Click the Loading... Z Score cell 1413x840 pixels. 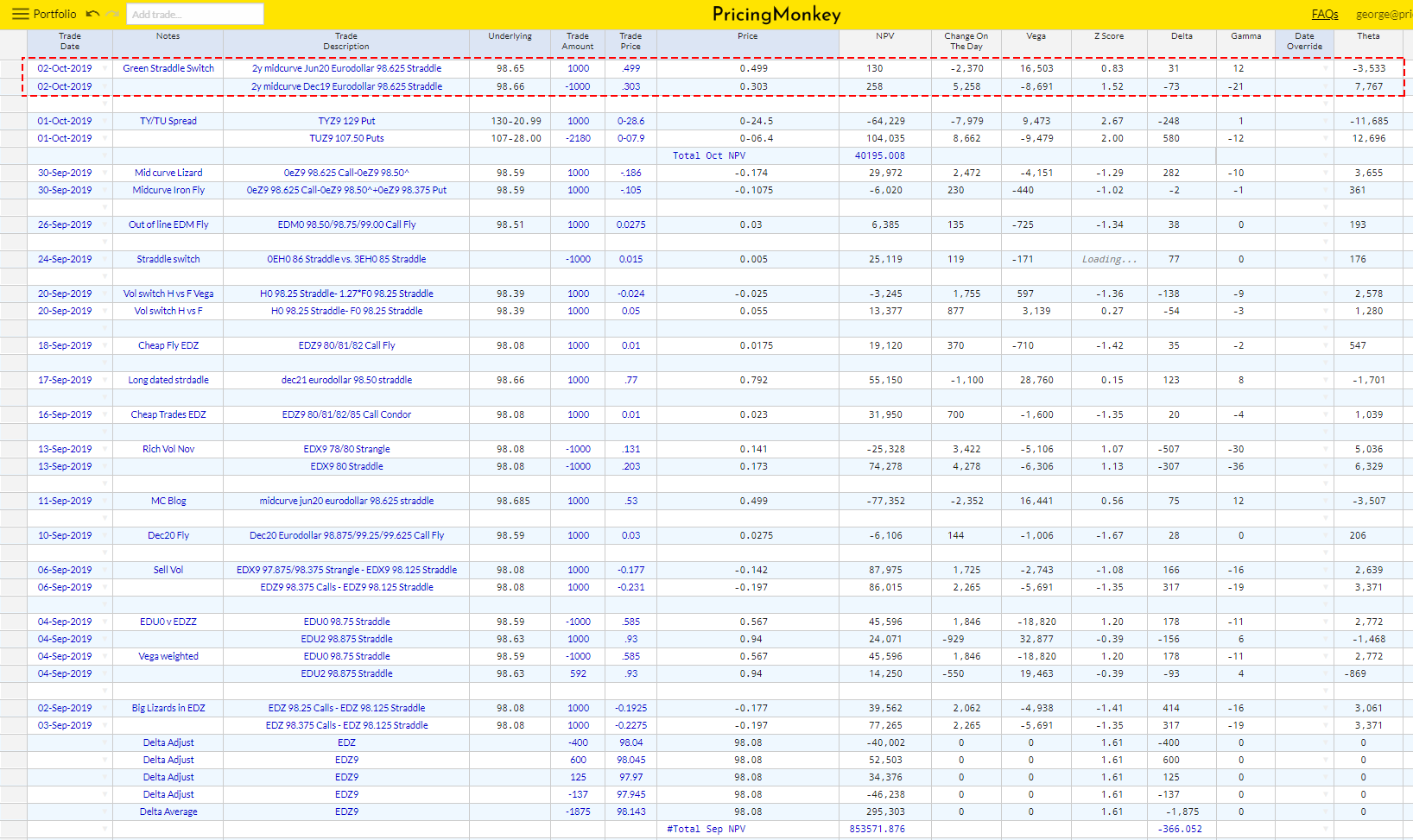click(1109, 259)
